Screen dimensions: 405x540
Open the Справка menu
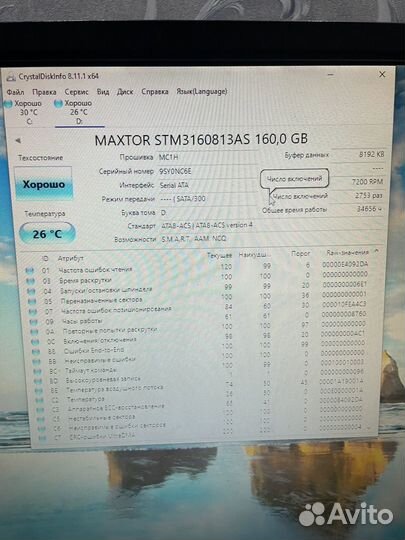click(155, 92)
